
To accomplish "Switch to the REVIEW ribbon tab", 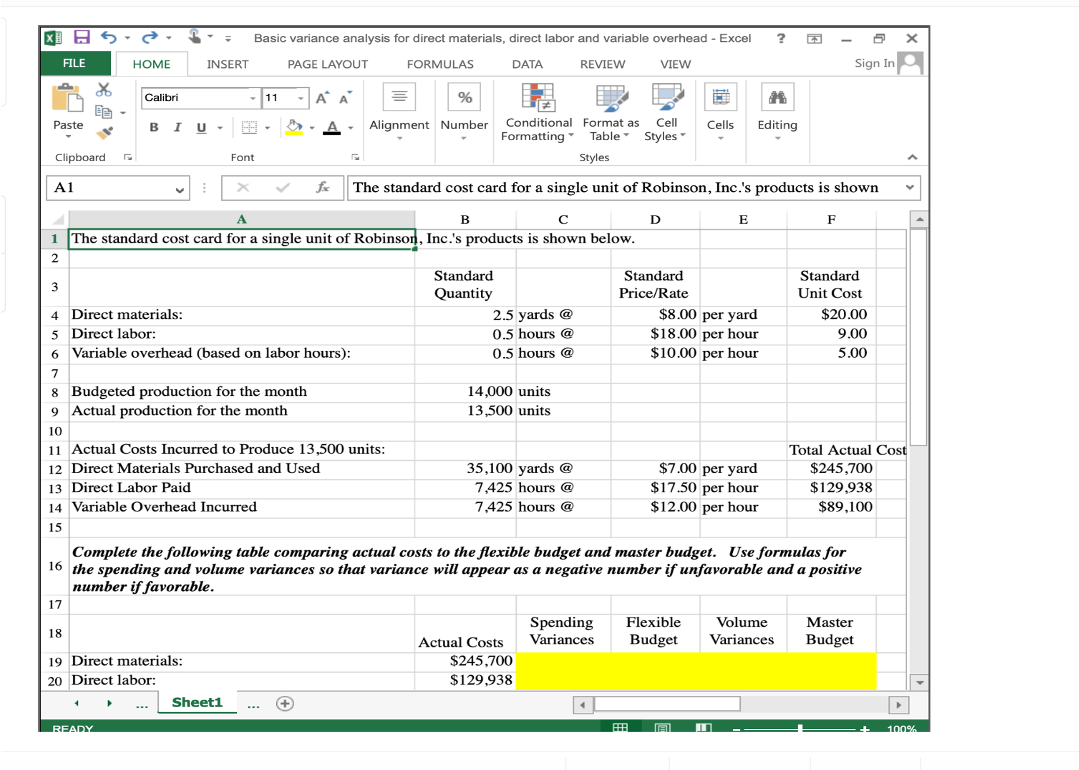I will 604,63.
